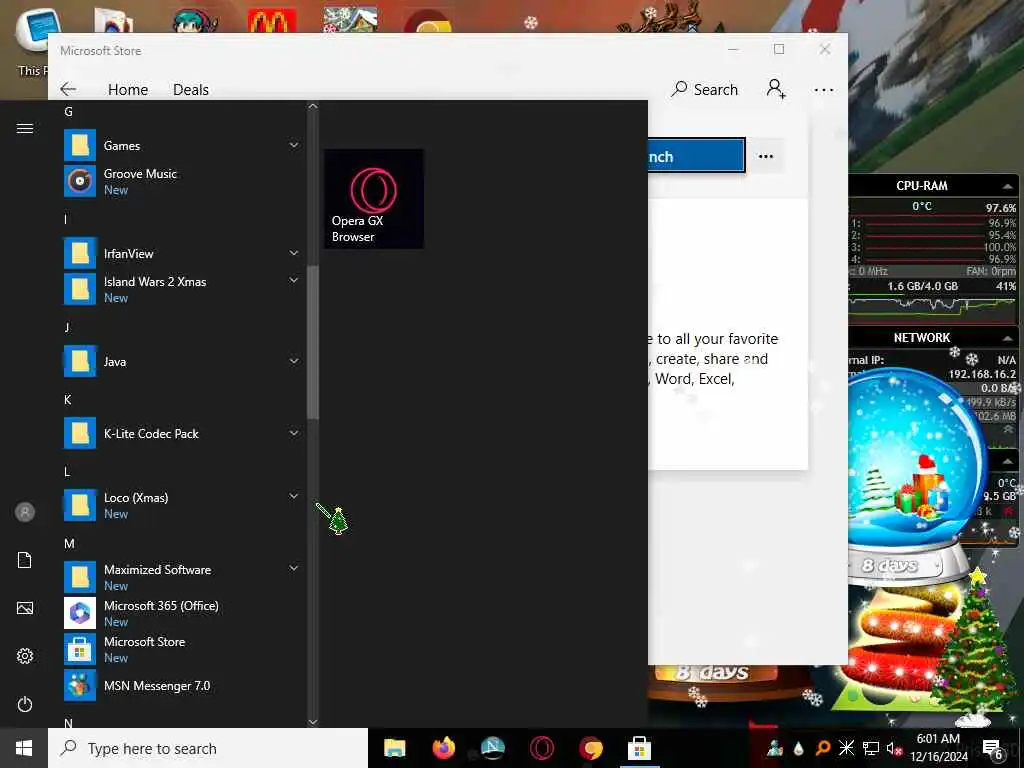Expand the Games folder

tap(294, 145)
